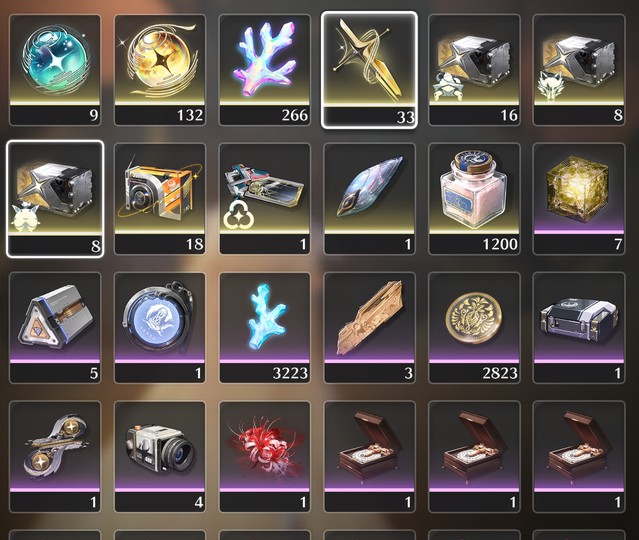Select the silver supply box with count 16
This screenshot has width=639, height=540.
(x=474, y=70)
